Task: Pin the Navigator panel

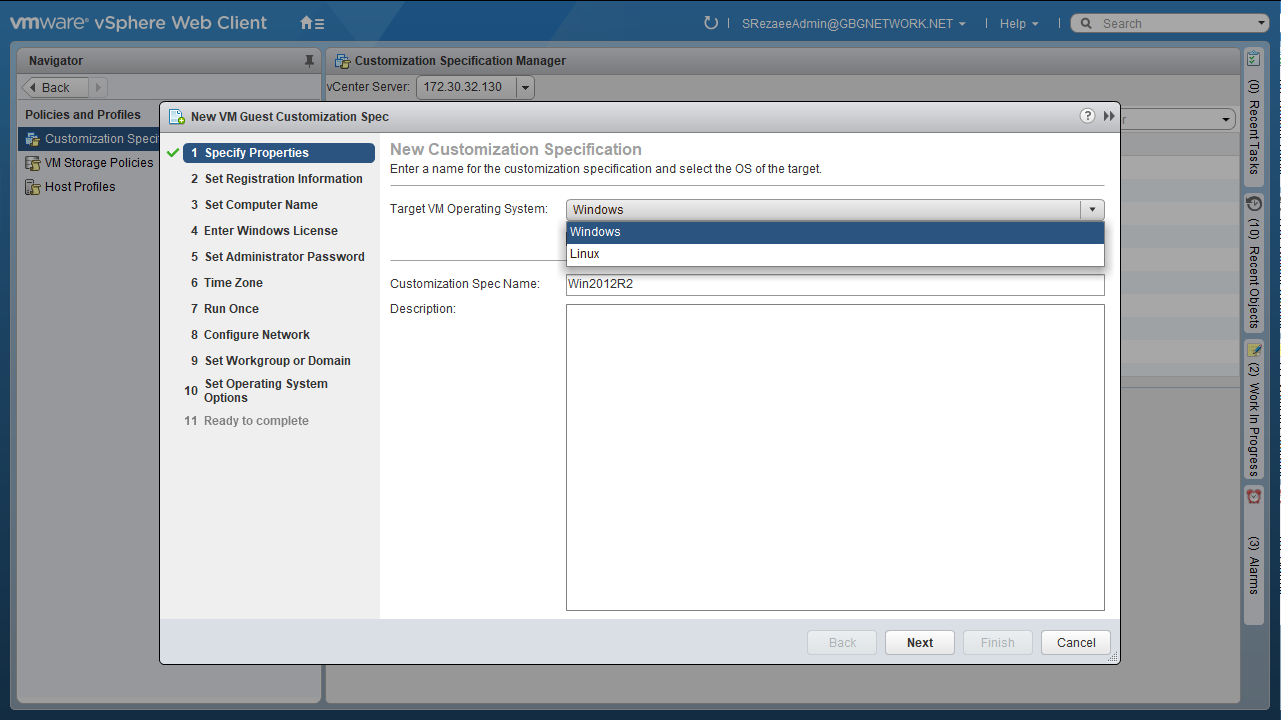Action: 309,61
